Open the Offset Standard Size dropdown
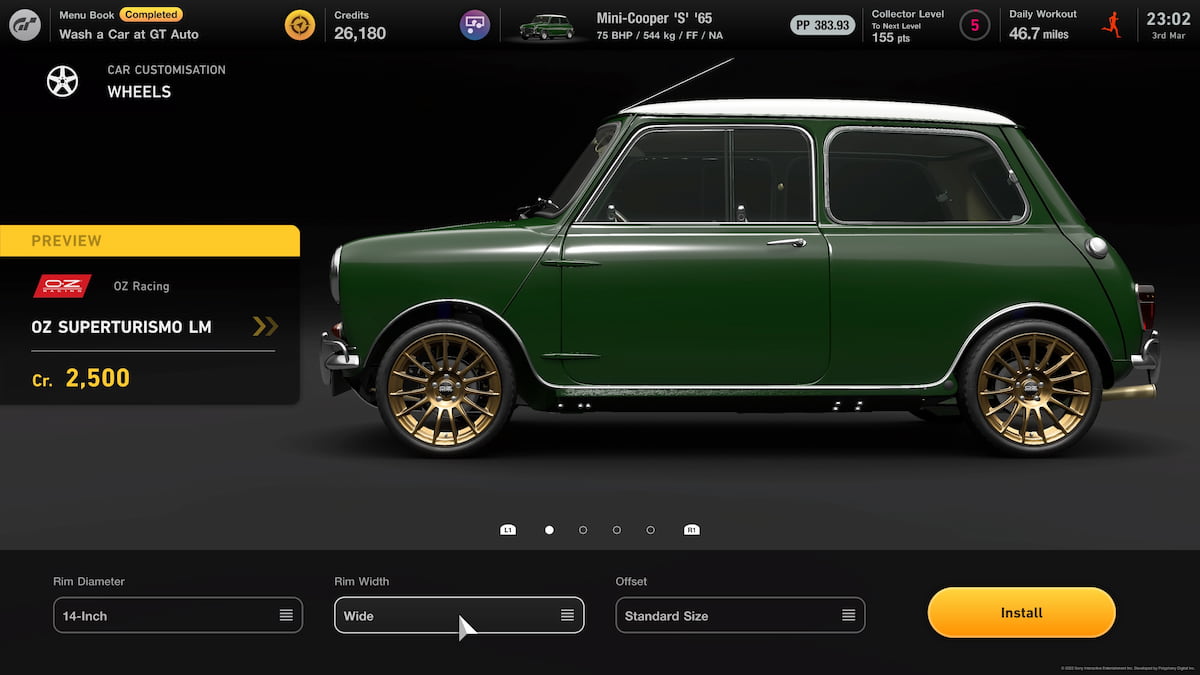The width and height of the screenshot is (1200, 675). (x=740, y=615)
